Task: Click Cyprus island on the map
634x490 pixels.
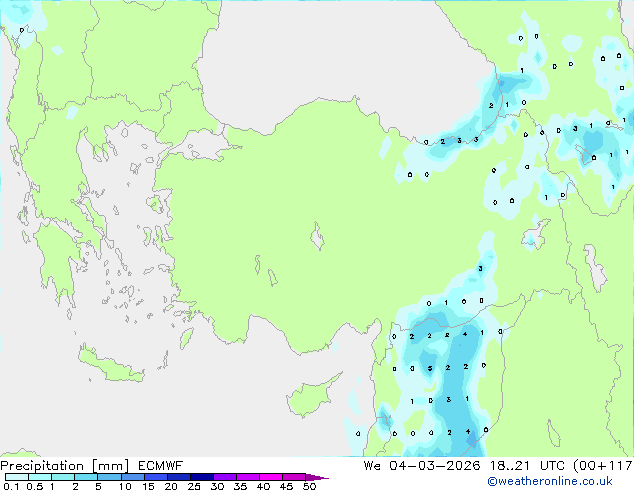Action: (x=311, y=397)
